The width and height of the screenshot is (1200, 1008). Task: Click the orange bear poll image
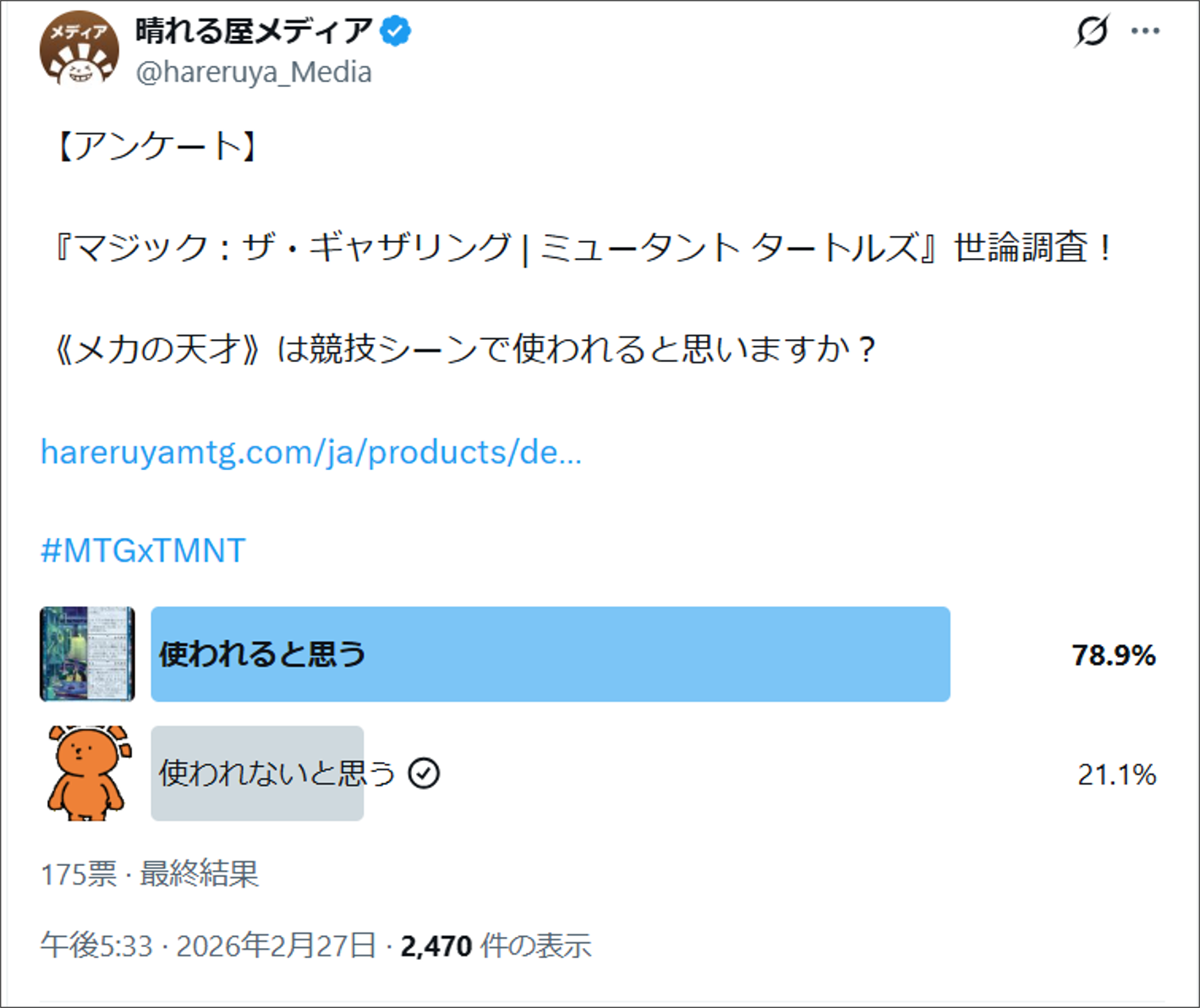88,773
